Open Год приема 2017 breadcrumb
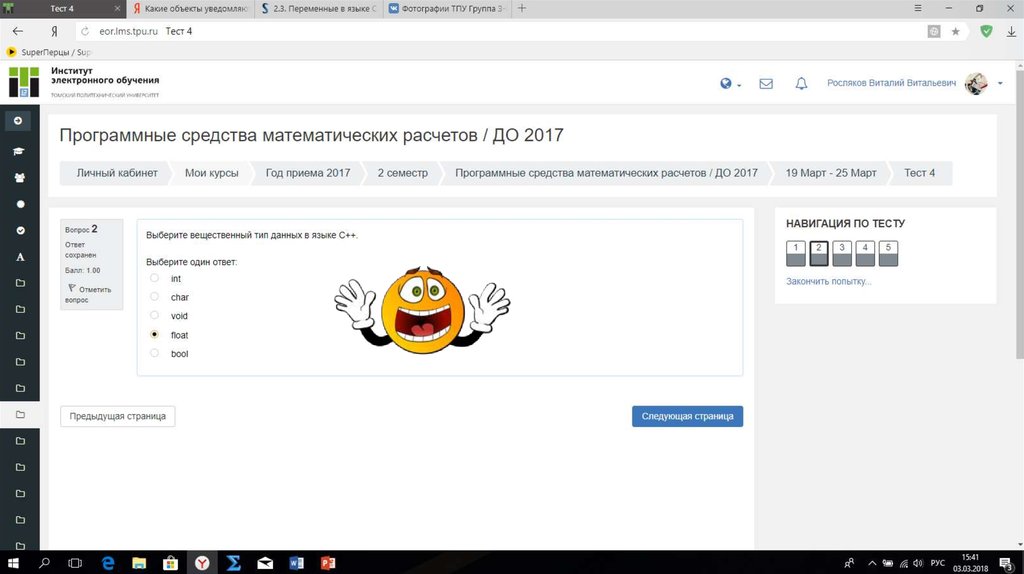Image resolution: width=1024 pixels, height=574 pixels. click(x=308, y=173)
